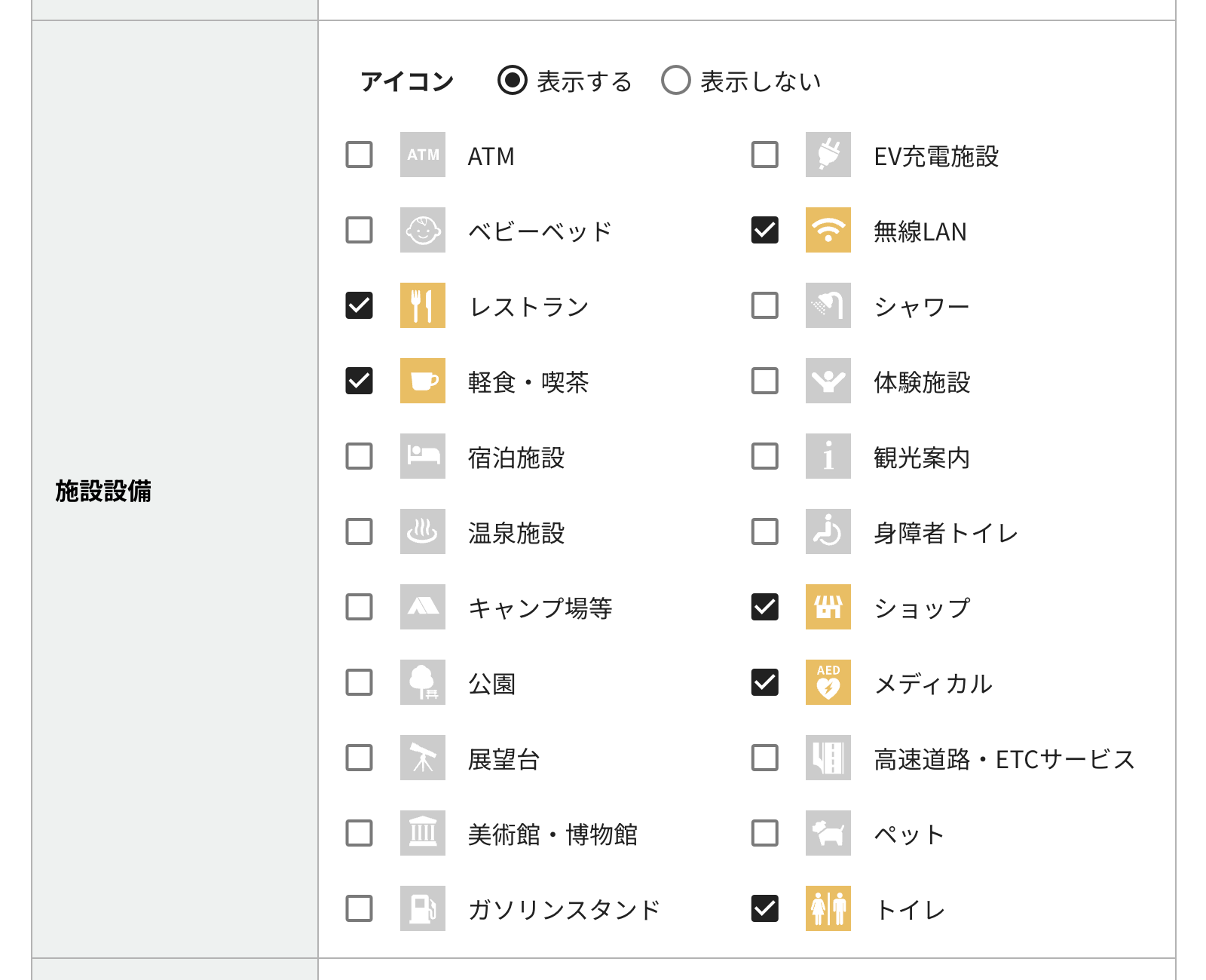This screenshot has width=1206, height=980.
Task: Uncheck the ショップ checkbox
Action: 765,607
